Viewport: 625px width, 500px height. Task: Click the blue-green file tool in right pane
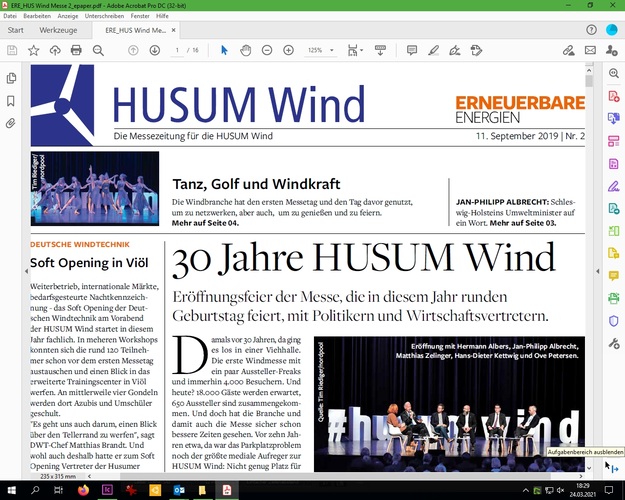click(x=614, y=208)
